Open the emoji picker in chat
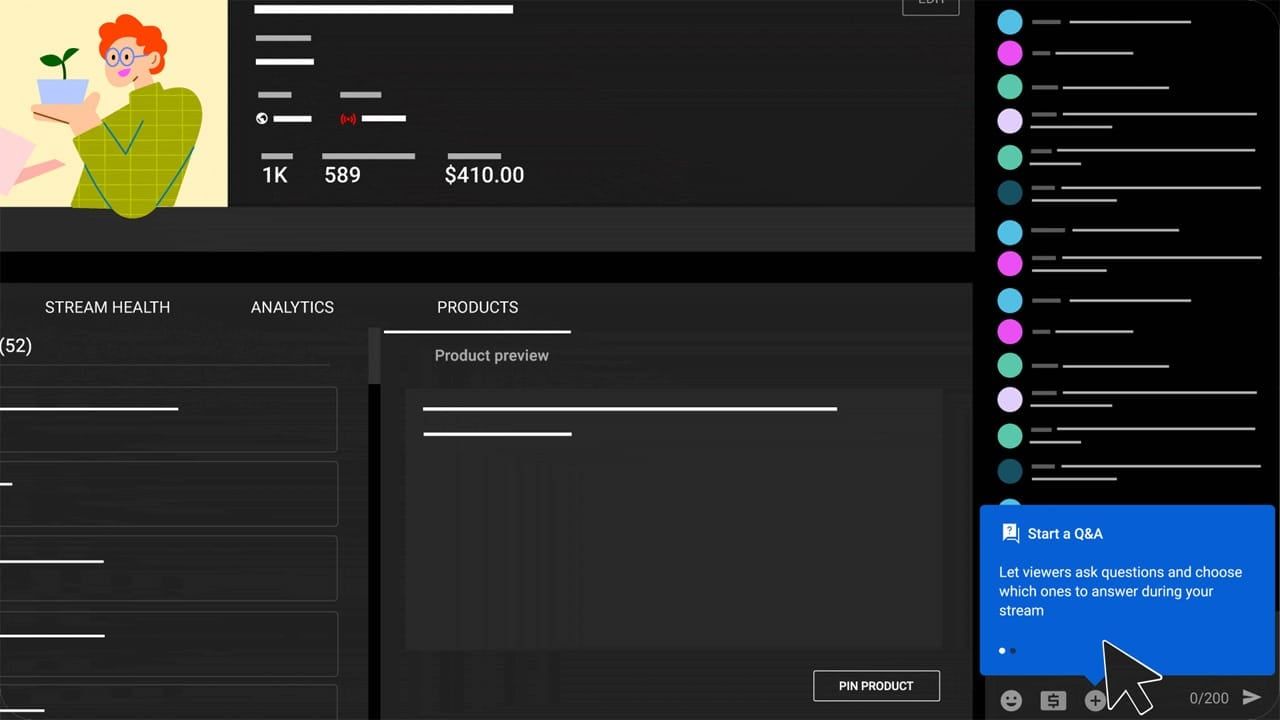The image size is (1280, 720). [1011, 700]
